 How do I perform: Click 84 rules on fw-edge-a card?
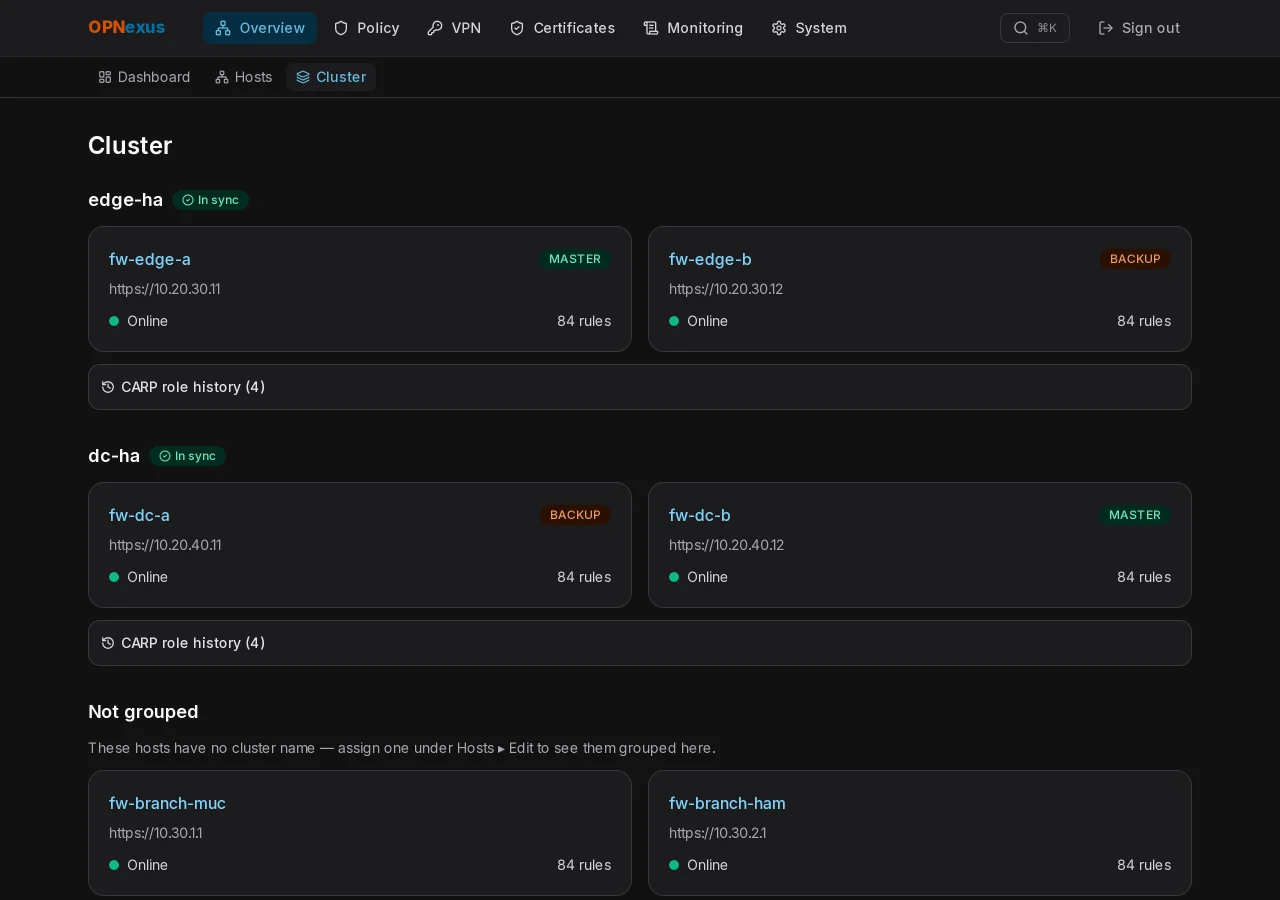pos(584,321)
